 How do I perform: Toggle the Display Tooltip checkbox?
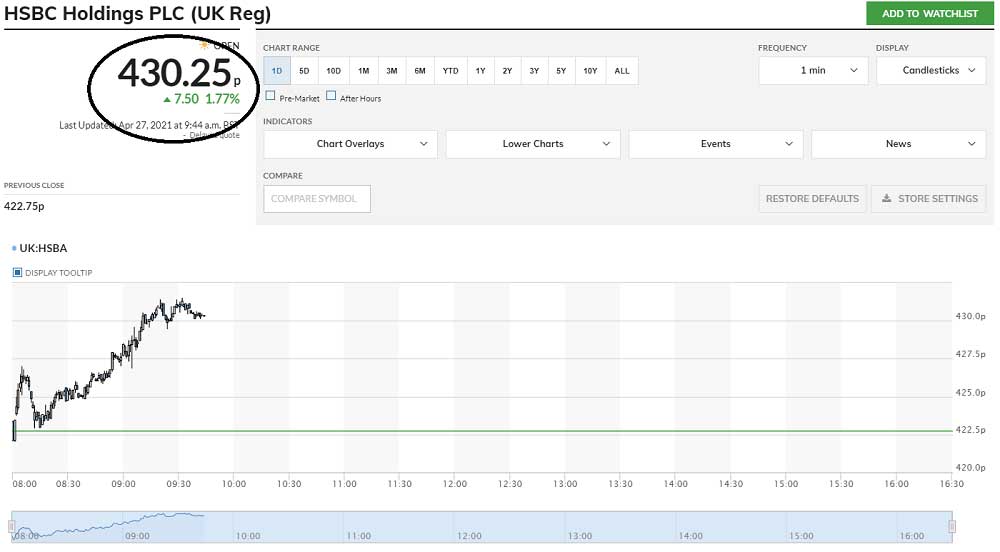(x=17, y=272)
